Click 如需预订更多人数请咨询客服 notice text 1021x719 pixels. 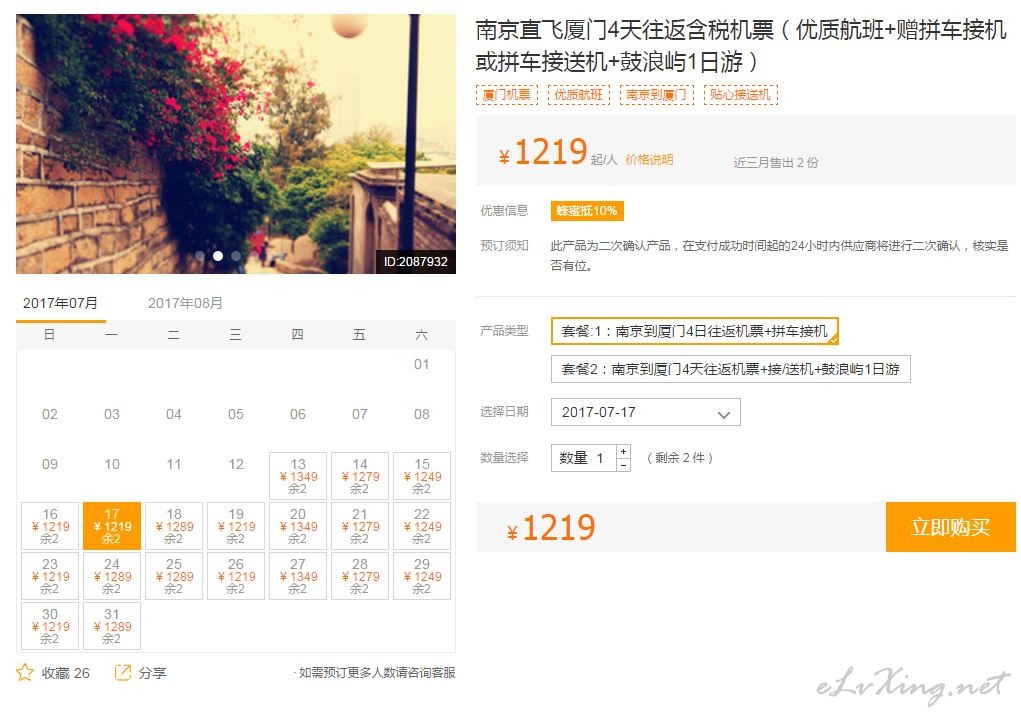[x=377, y=672]
